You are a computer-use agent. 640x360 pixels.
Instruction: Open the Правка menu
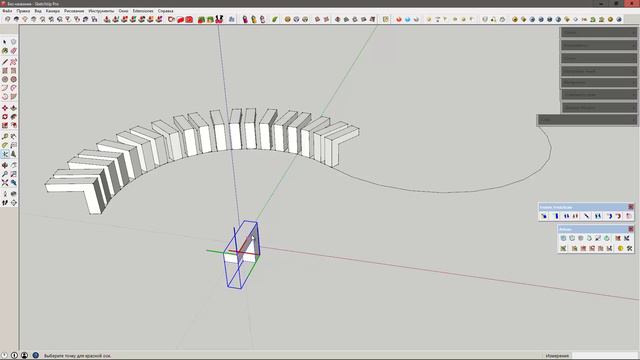[x=23, y=11]
